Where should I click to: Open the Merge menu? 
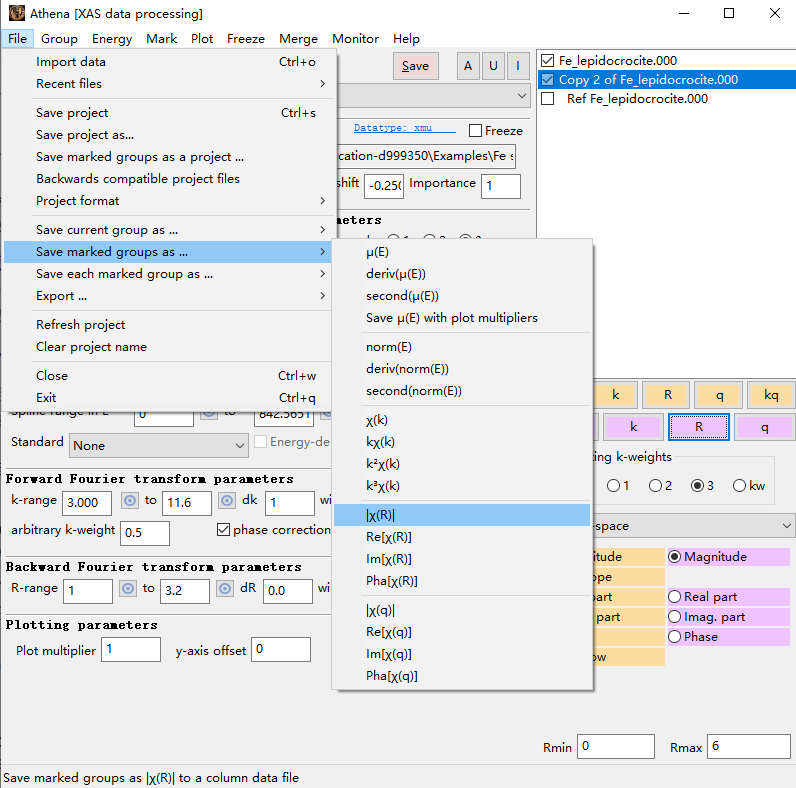[298, 39]
